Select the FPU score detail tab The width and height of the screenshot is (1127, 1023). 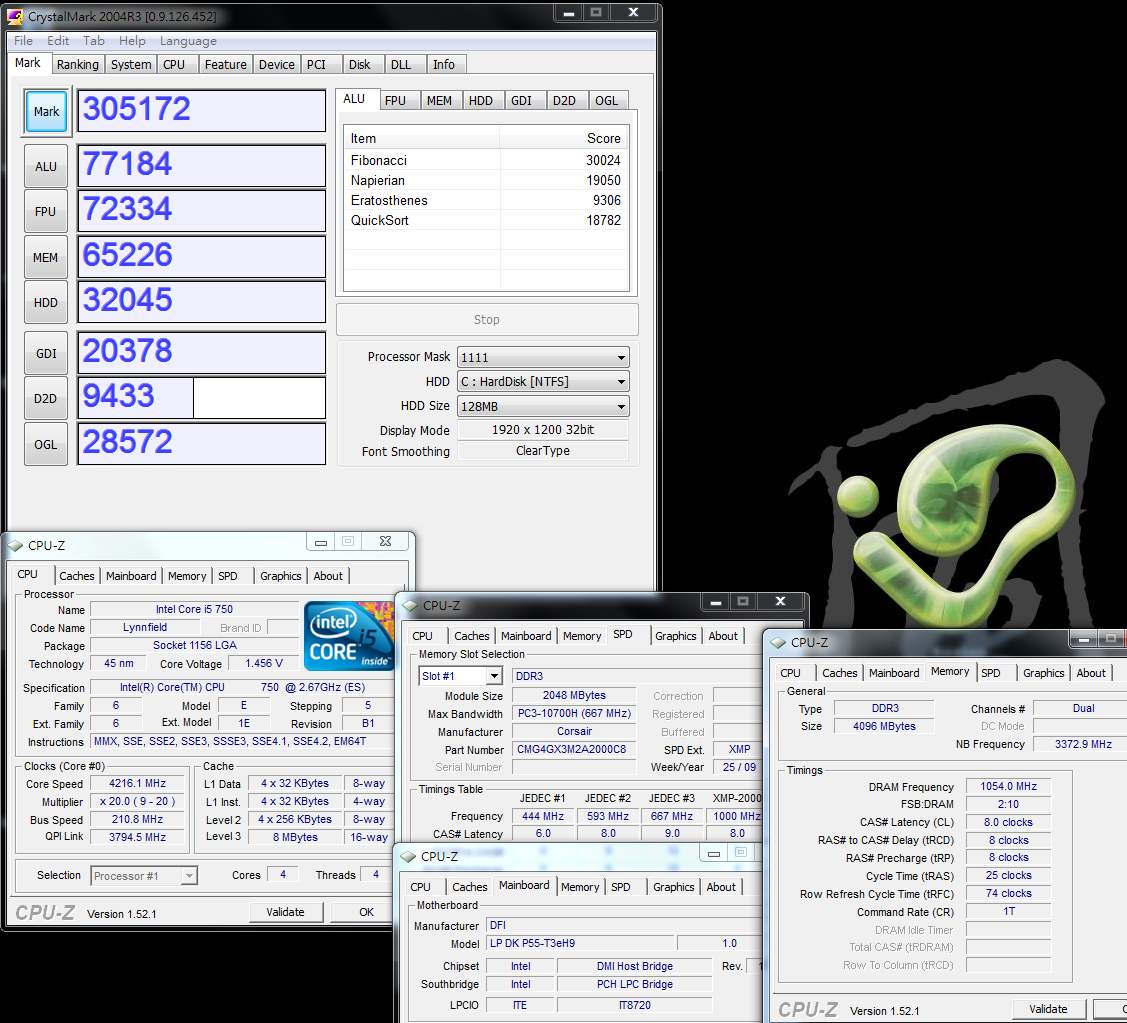[x=395, y=101]
